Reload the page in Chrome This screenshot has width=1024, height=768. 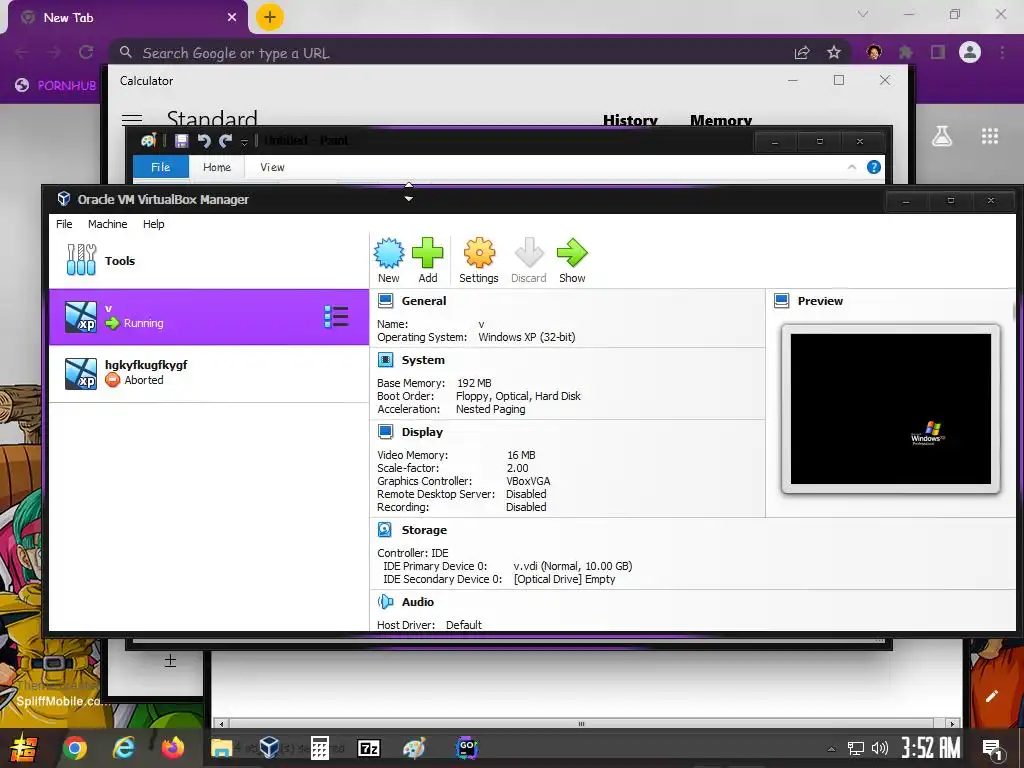pos(86,52)
